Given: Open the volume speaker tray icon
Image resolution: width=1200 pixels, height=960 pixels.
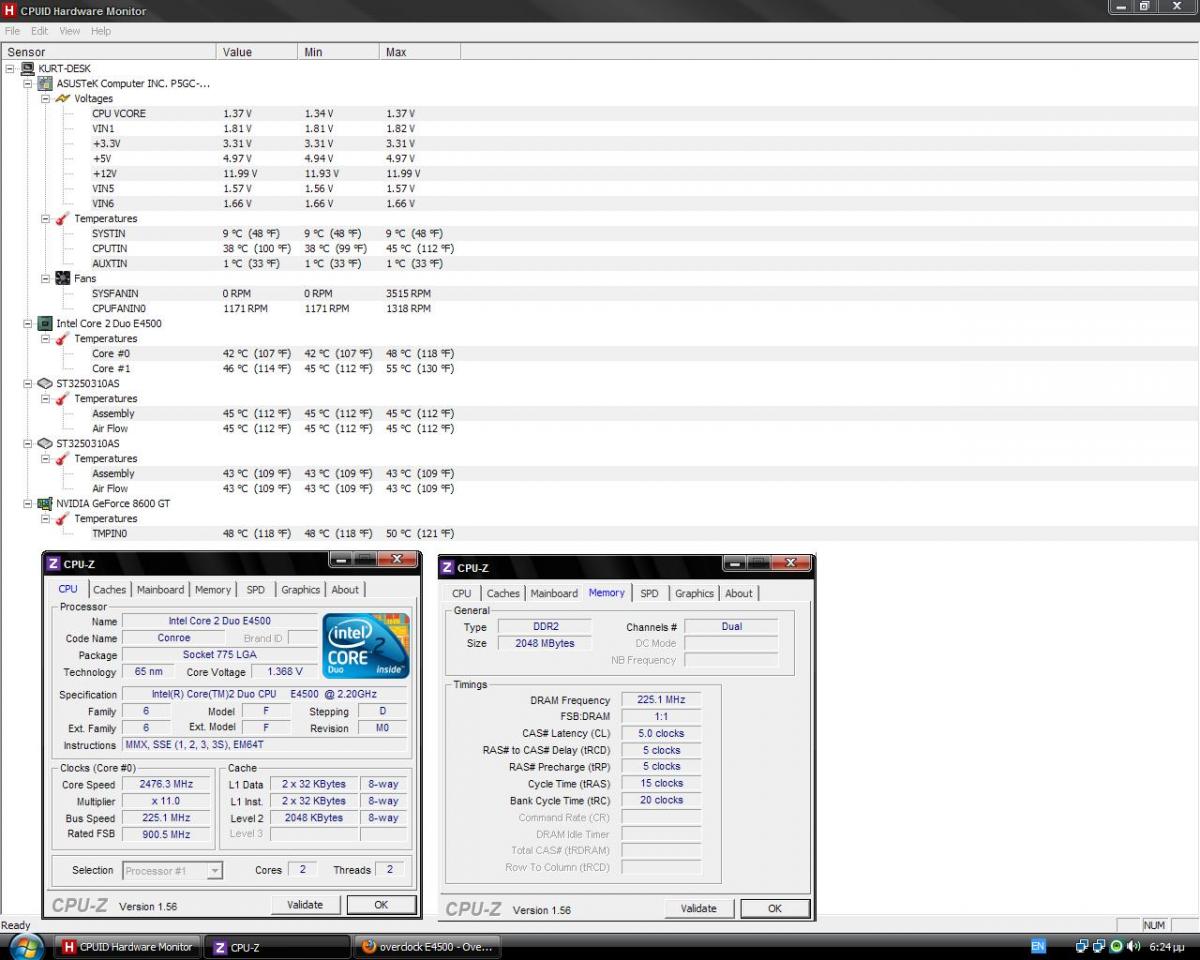Looking at the screenshot, I should click(1133, 946).
